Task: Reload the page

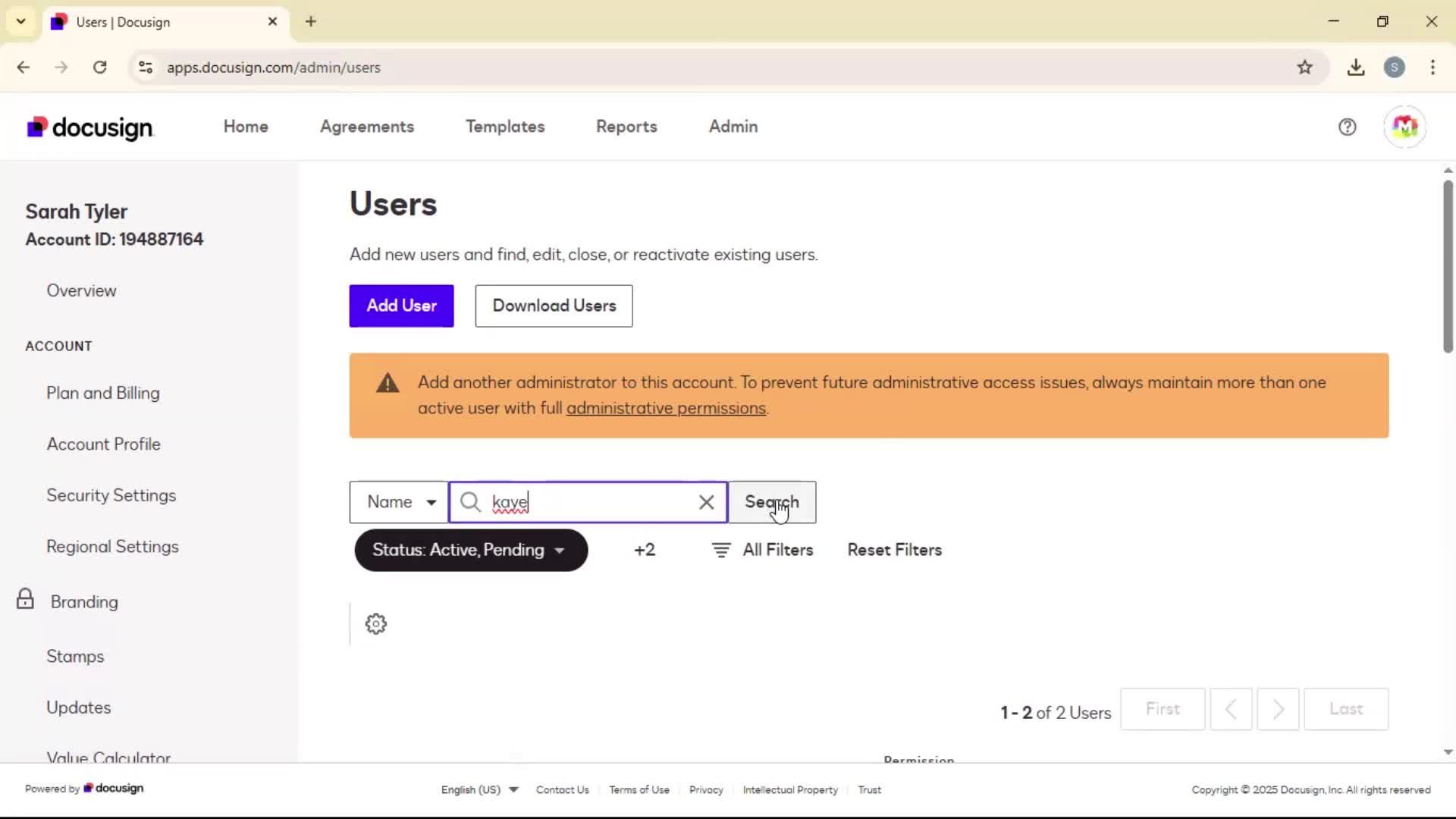Action: tap(99, 67)
